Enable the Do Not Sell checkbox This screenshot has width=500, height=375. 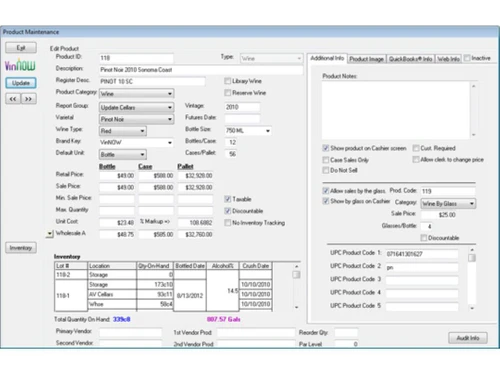pyautogui.click(x=326, y=170)
